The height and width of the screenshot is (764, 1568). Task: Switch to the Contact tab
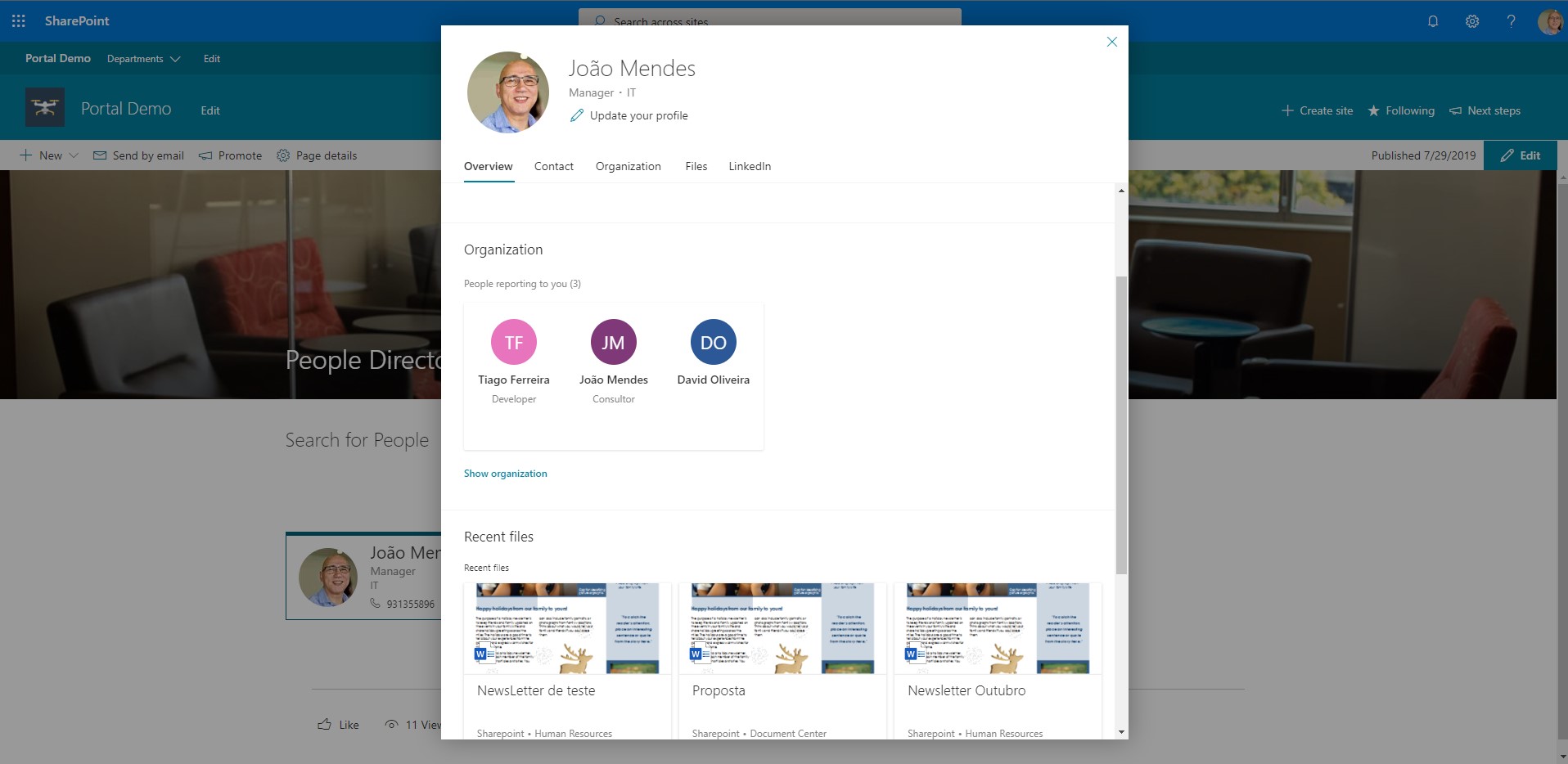pyautogui.click(x=554, y=166)
